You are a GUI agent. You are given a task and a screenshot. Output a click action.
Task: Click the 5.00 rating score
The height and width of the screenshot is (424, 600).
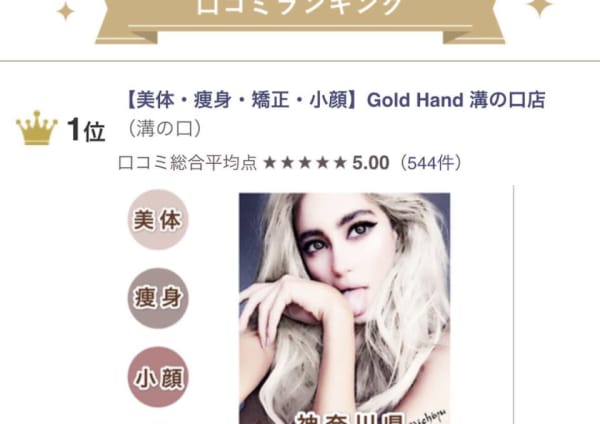click(370, 163)
